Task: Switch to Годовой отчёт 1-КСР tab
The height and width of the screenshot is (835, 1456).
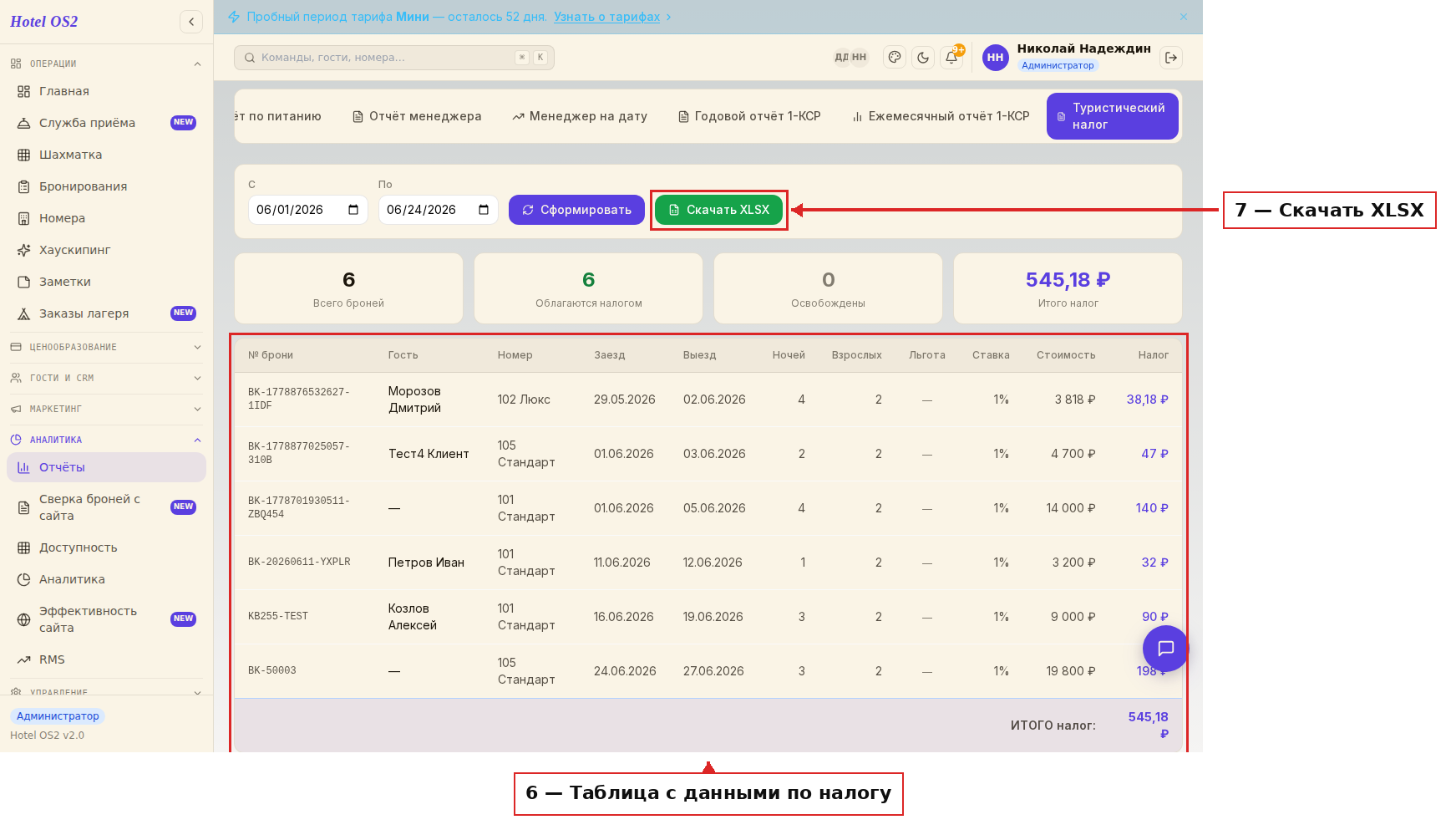Action: click(x=749, y=116)
